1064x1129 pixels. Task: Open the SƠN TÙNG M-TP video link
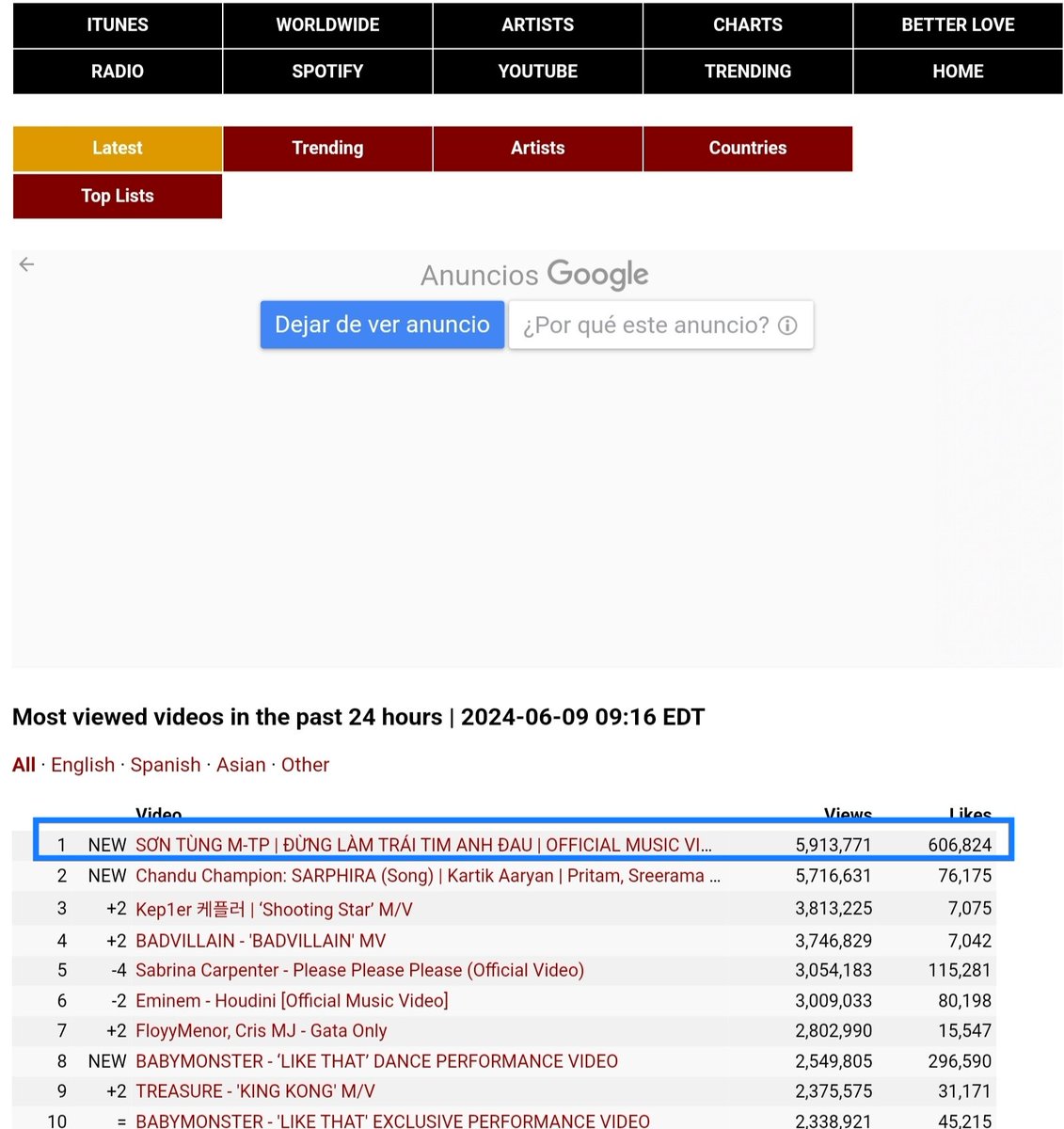(423, 845)
